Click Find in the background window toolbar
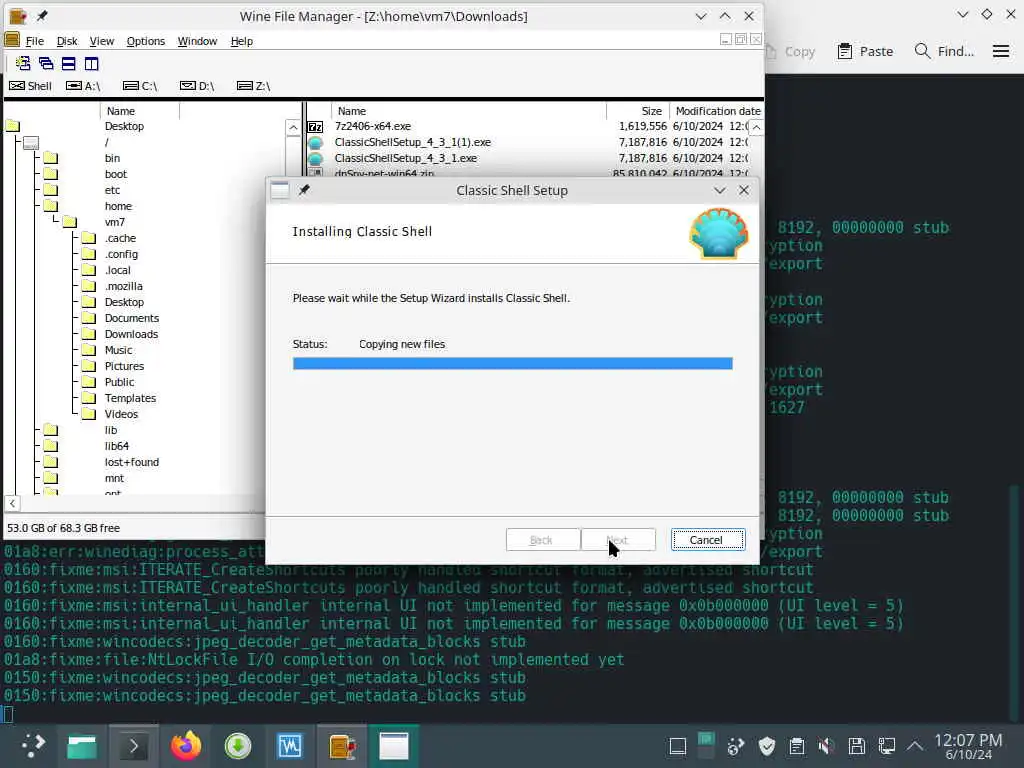 point(944,51)
